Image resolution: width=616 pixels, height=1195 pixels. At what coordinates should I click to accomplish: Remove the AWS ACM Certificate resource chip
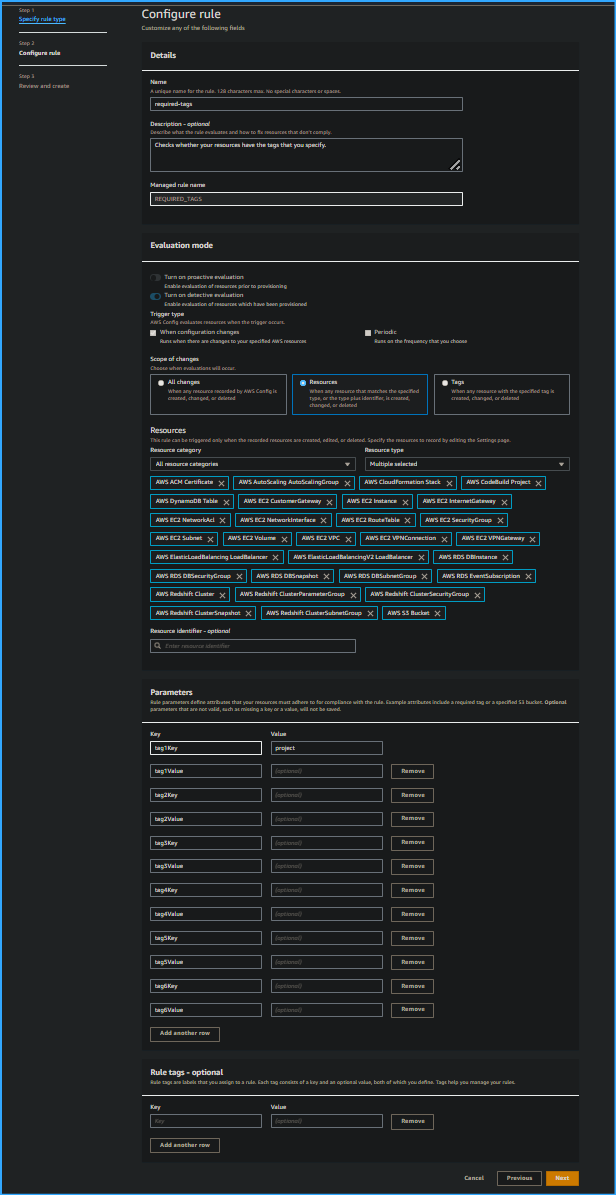(x=221, y=483)
